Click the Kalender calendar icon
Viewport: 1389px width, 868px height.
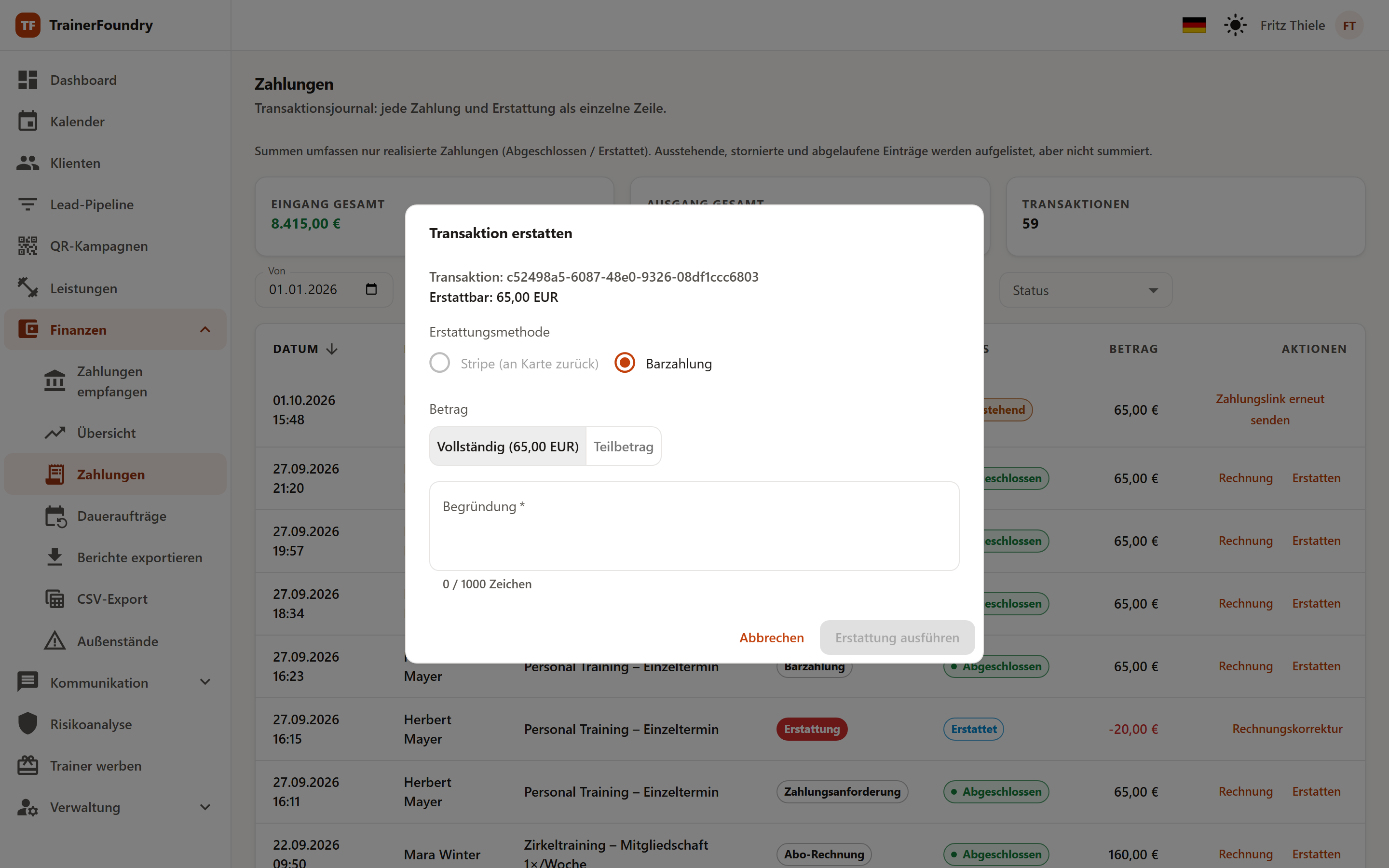click(x=27, y=121)
